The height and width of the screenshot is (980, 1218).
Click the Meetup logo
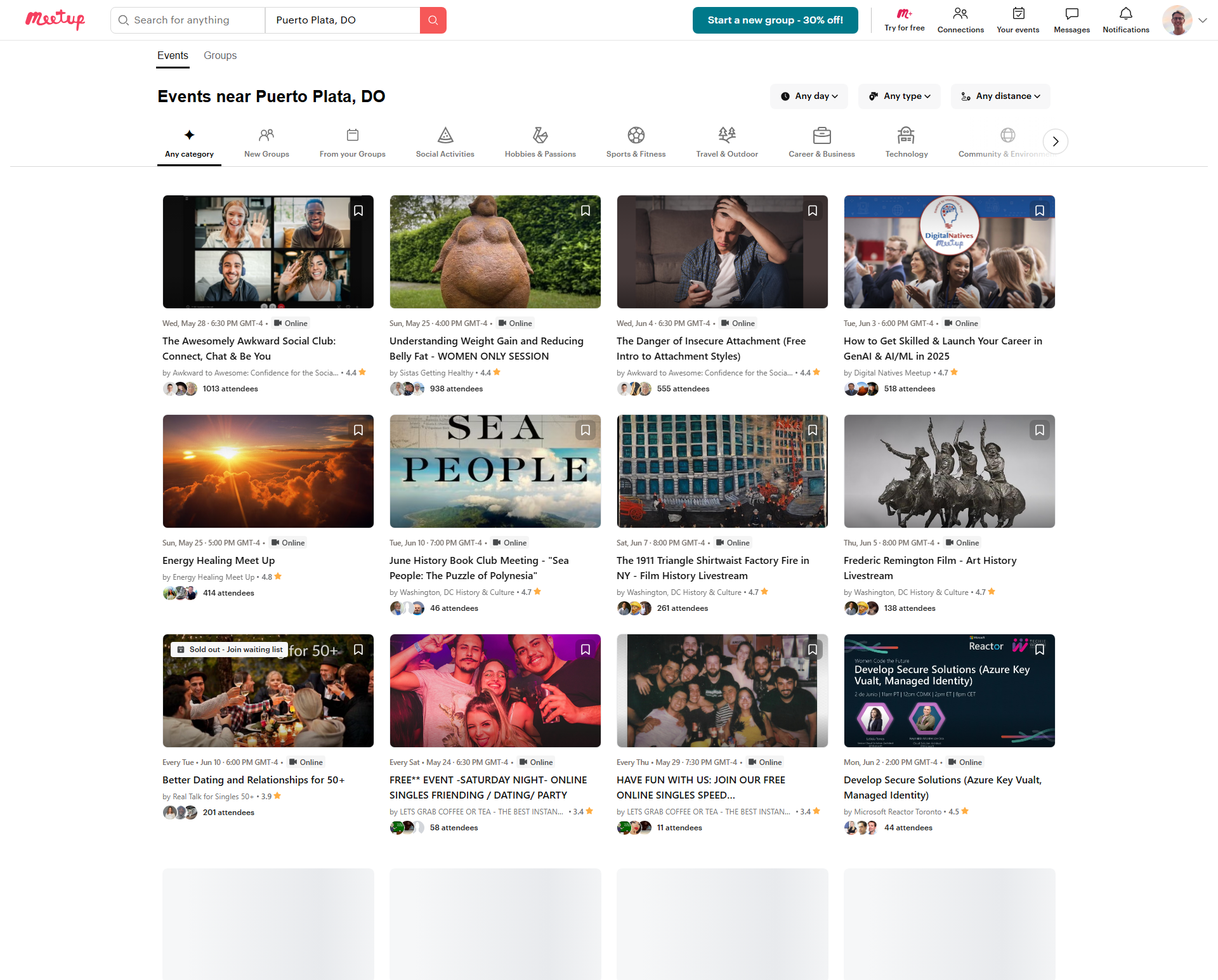click(55, 20)
